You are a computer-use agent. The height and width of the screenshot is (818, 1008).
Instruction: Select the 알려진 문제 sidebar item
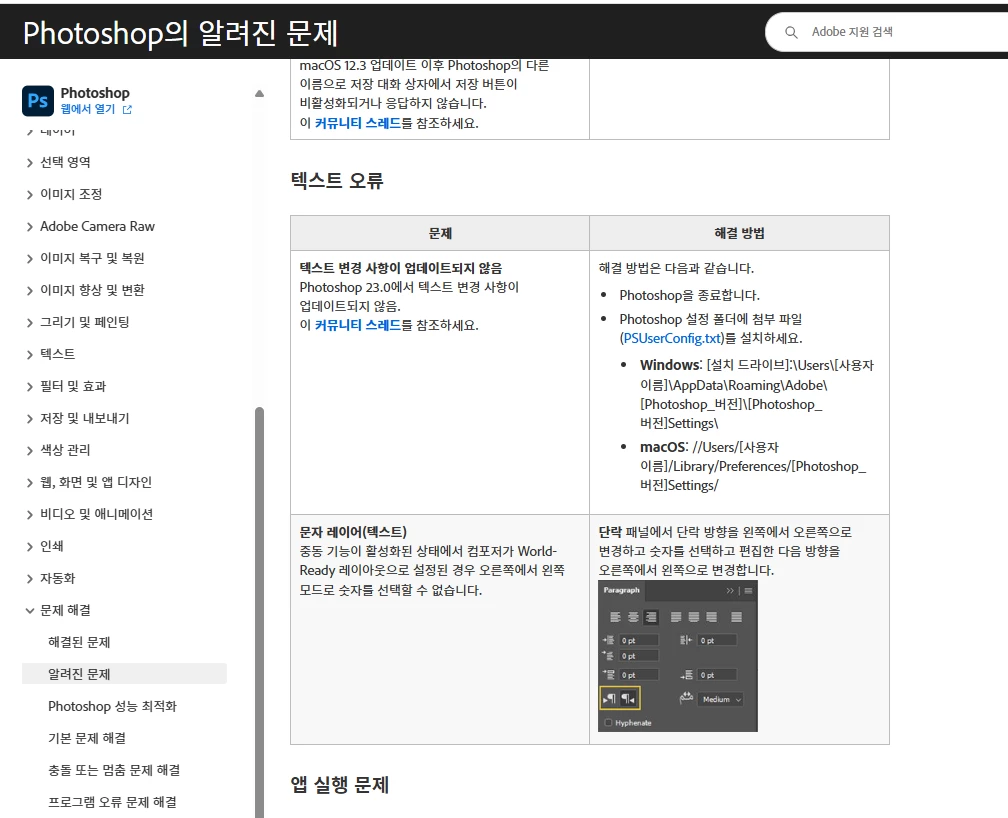[x=124, y=674]
